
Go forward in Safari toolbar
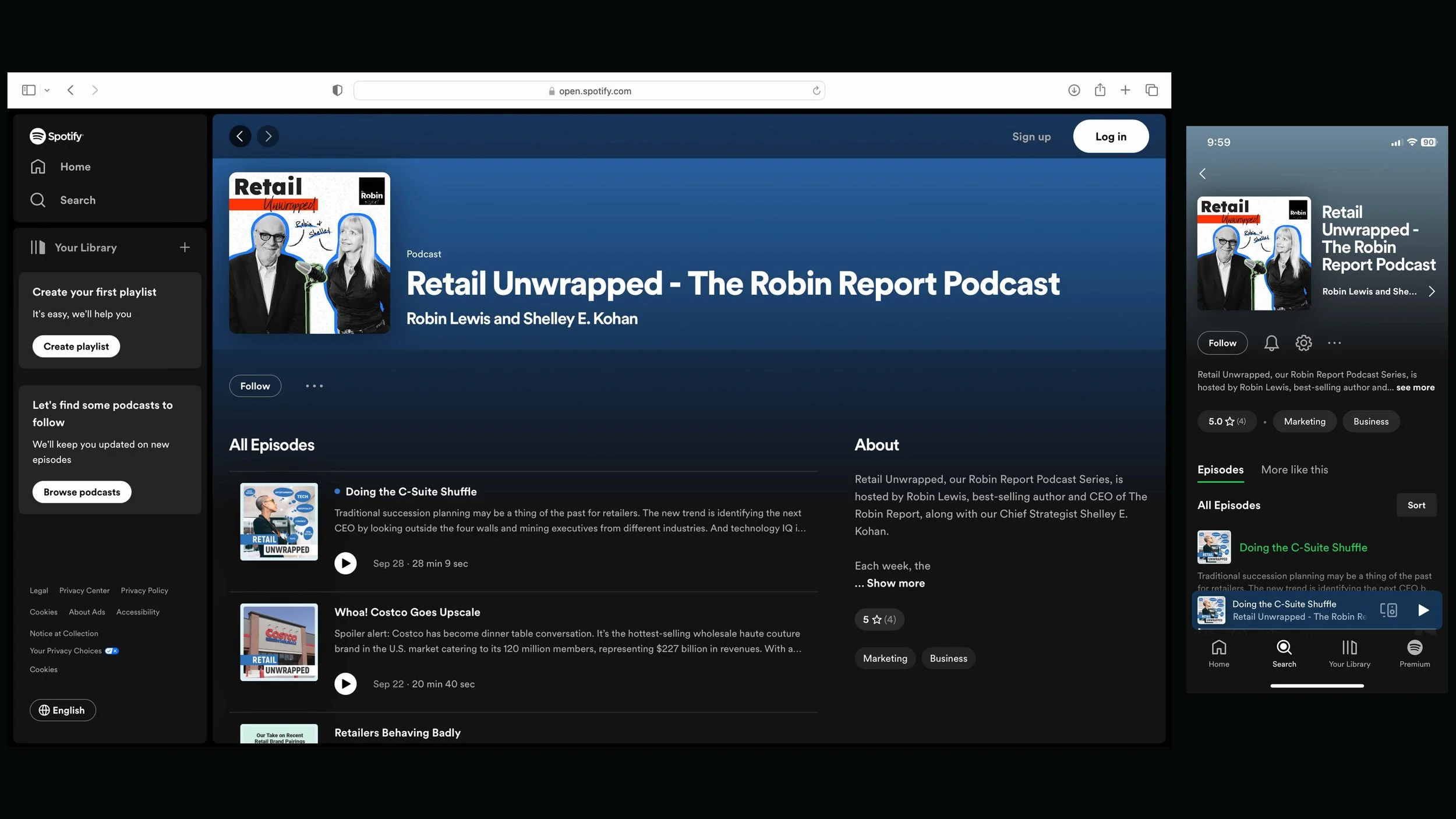[x=95, y=90]
